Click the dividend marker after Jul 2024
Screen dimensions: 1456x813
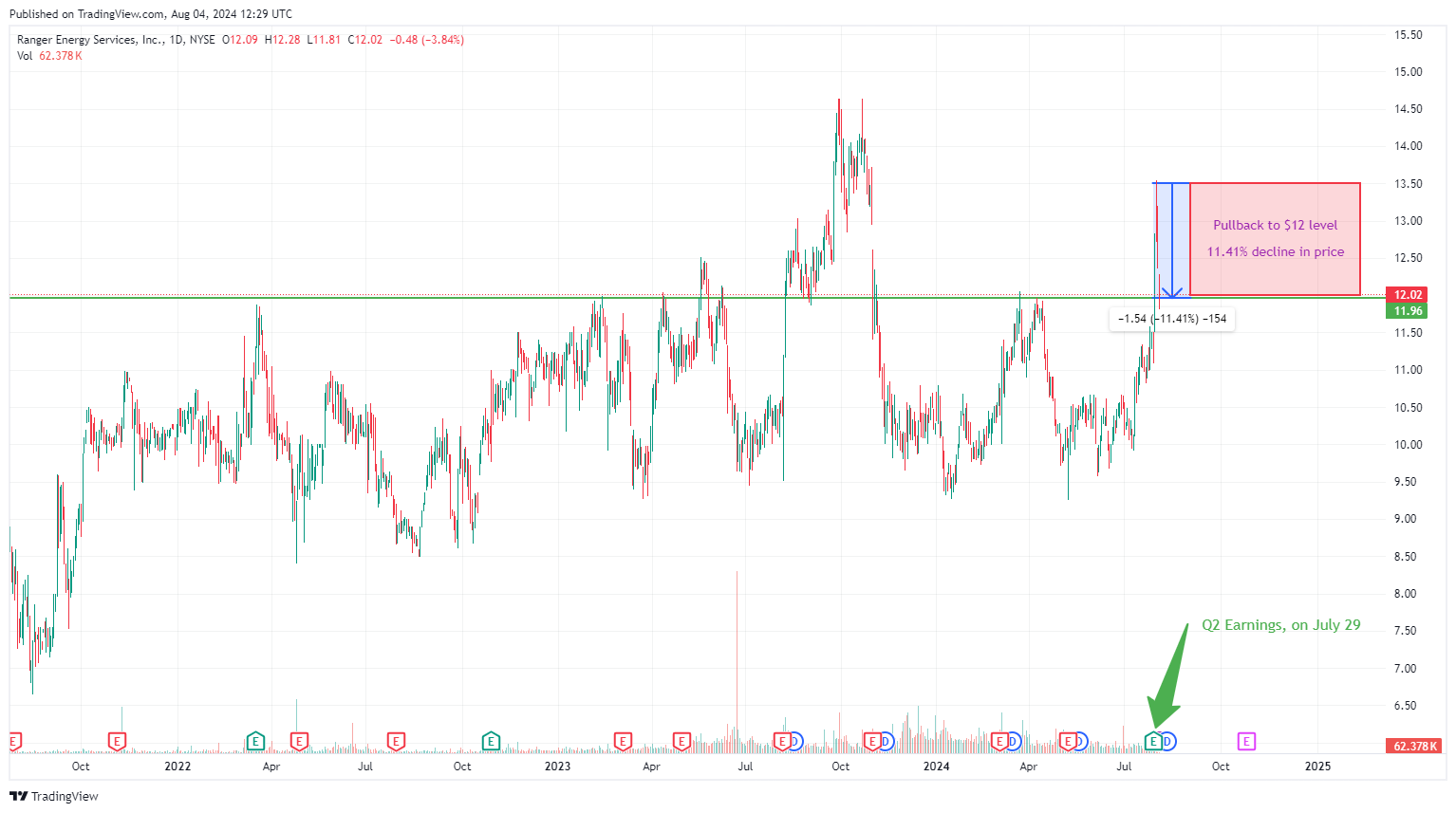1168,741
